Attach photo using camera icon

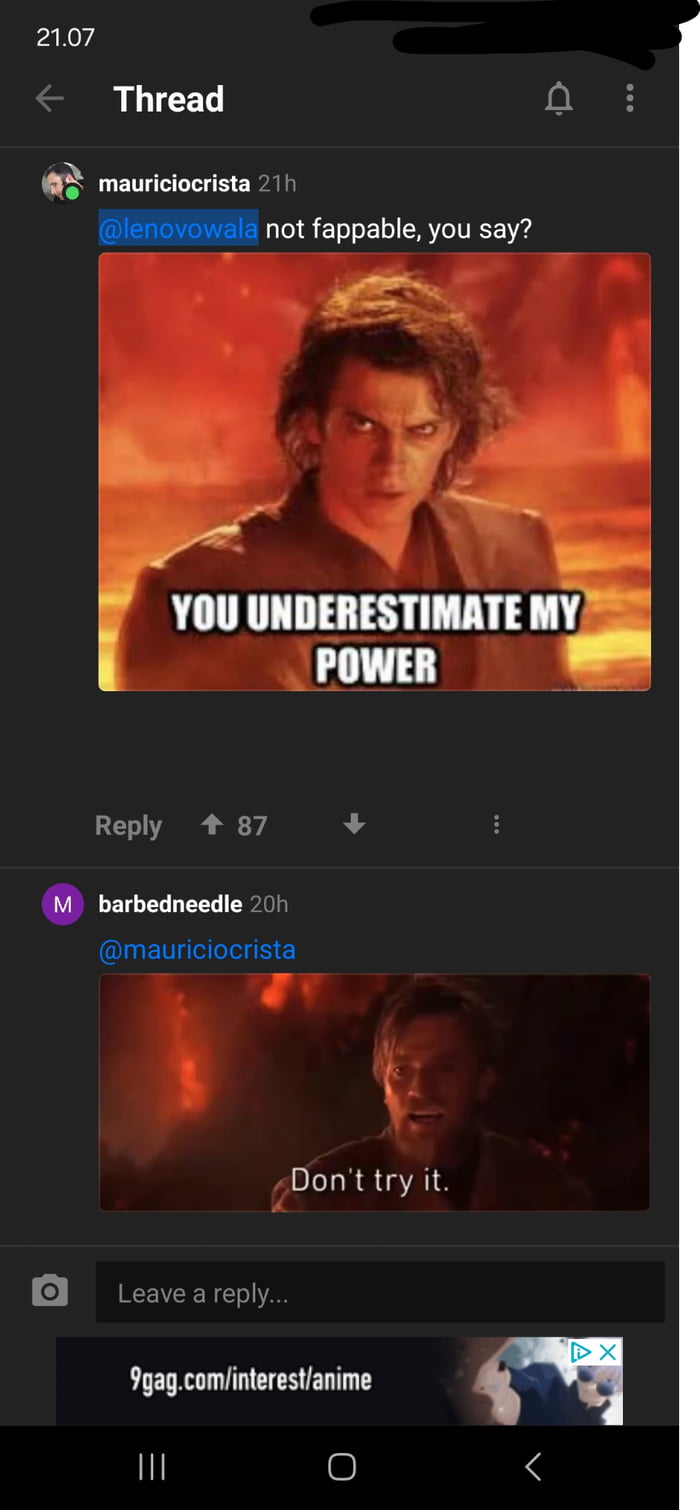[50, 1290]
